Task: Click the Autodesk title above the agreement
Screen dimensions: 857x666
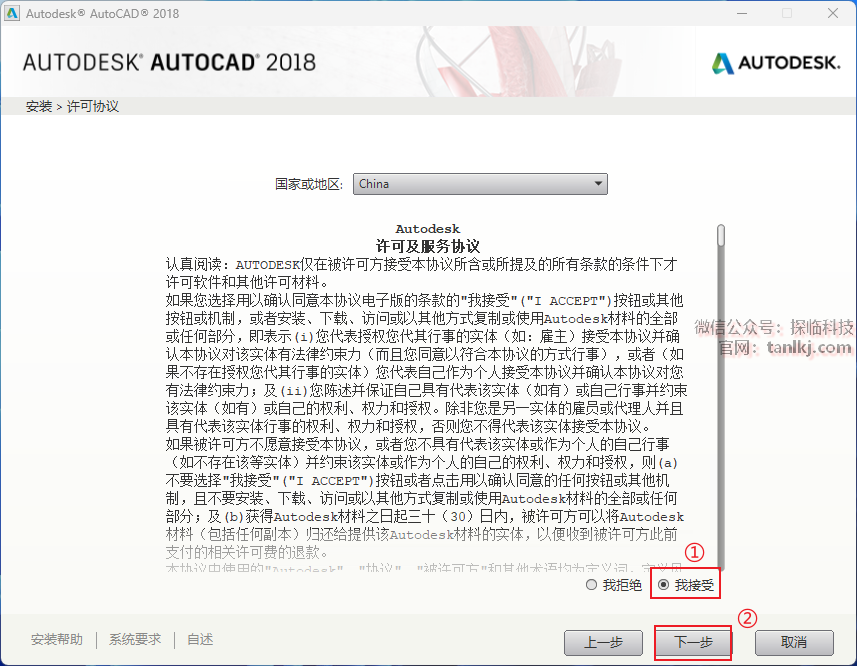Action: (427, 229)
